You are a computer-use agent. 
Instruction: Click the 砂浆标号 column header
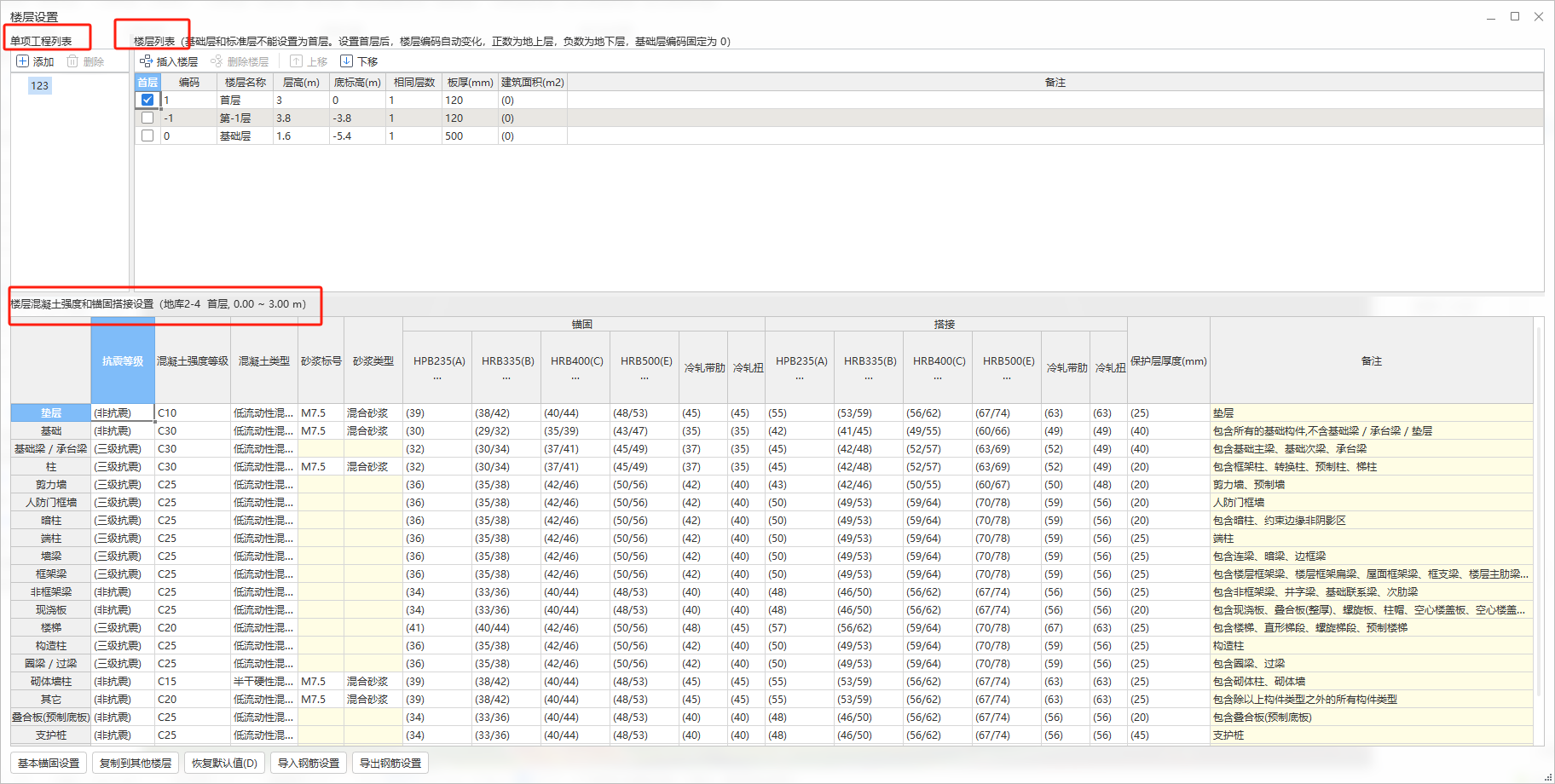[x=321, y=360]
